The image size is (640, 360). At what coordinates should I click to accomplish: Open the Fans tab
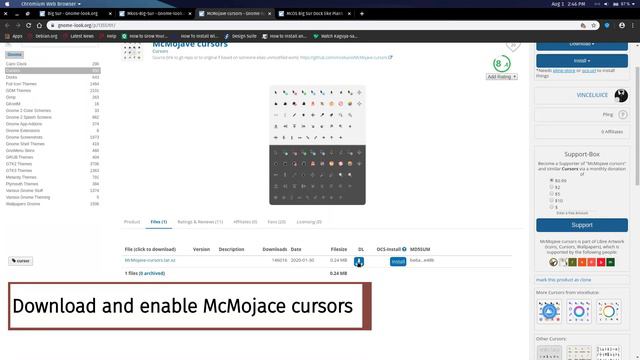click(276, 222)
